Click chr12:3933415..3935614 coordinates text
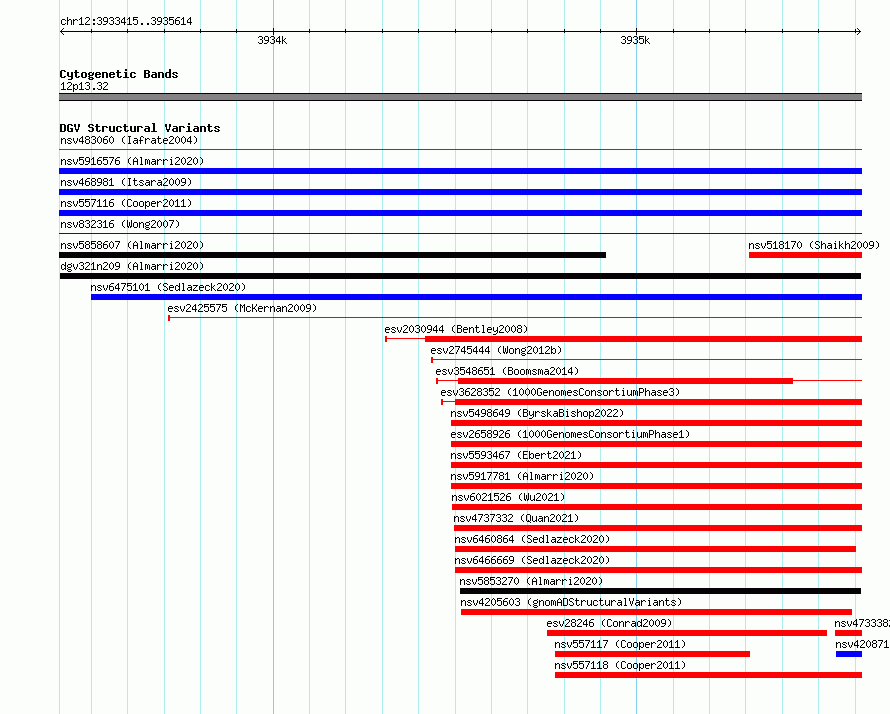The image size is (890, 714). pos(126,21)
